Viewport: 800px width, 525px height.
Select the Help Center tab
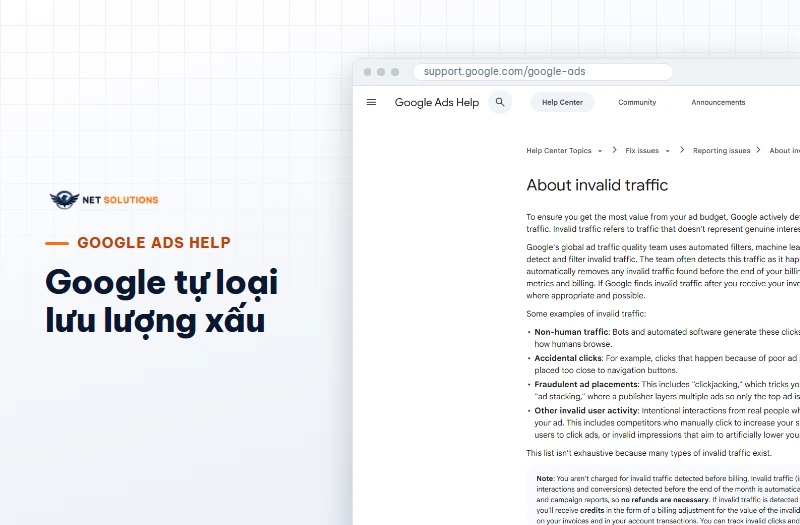562,102
